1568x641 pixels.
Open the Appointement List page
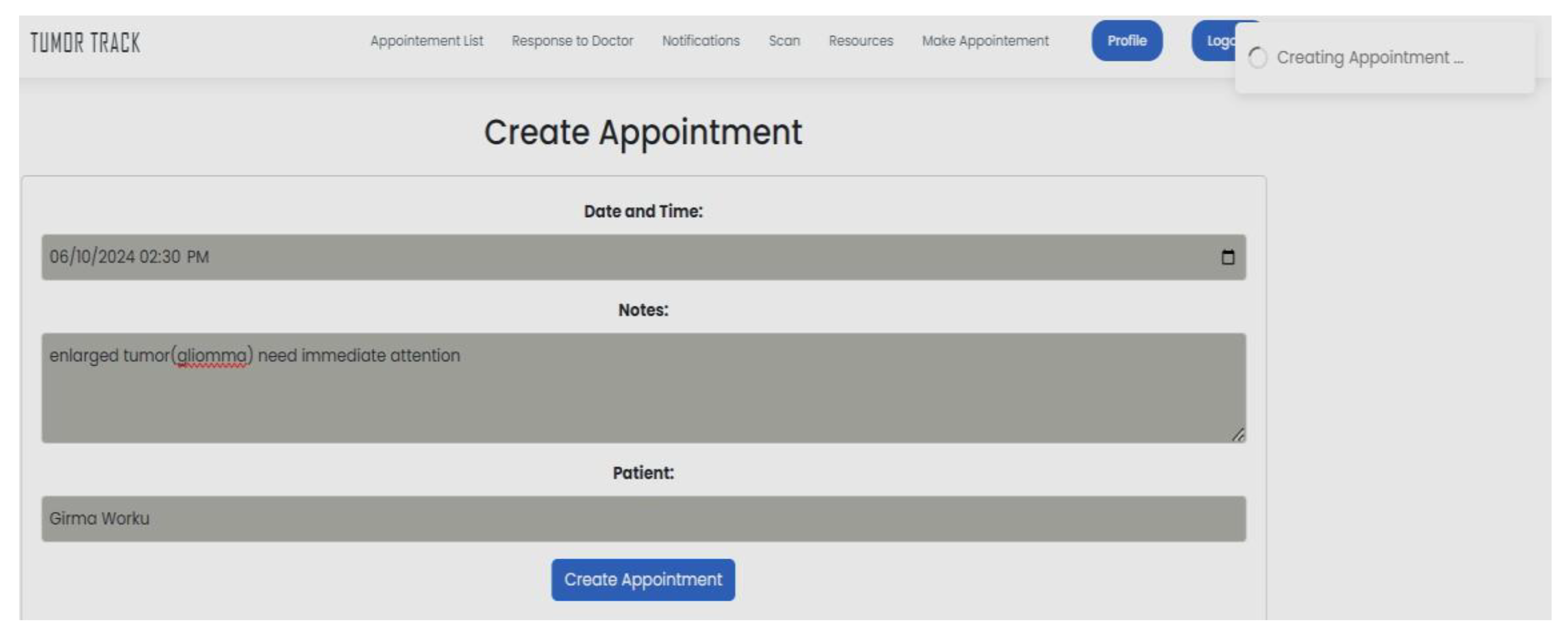coord(426,41)
